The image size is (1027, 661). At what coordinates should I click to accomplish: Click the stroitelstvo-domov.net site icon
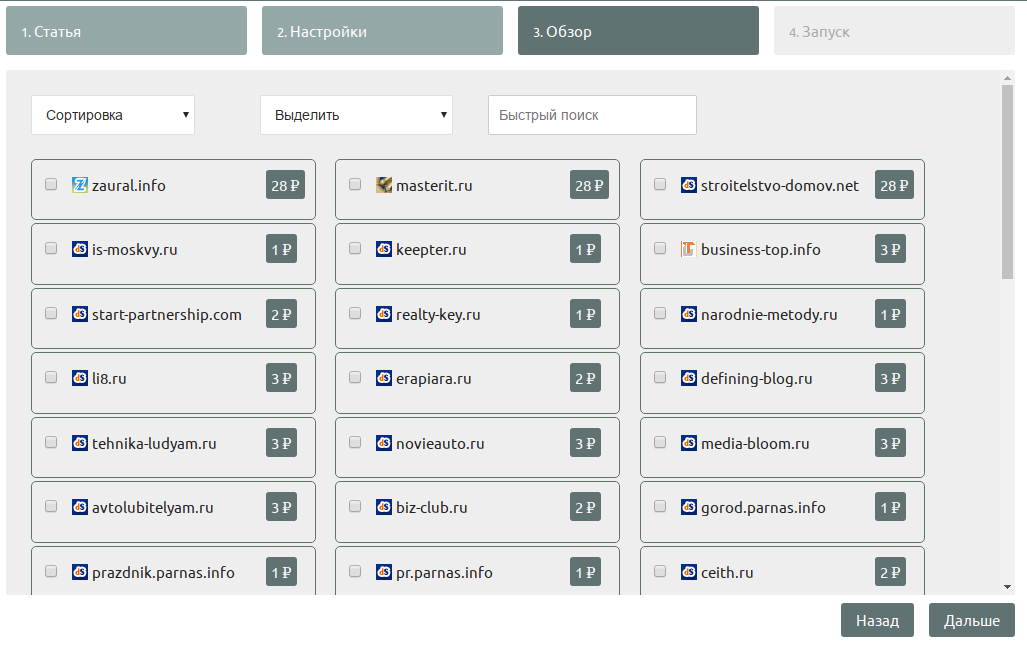pos(688,185)
